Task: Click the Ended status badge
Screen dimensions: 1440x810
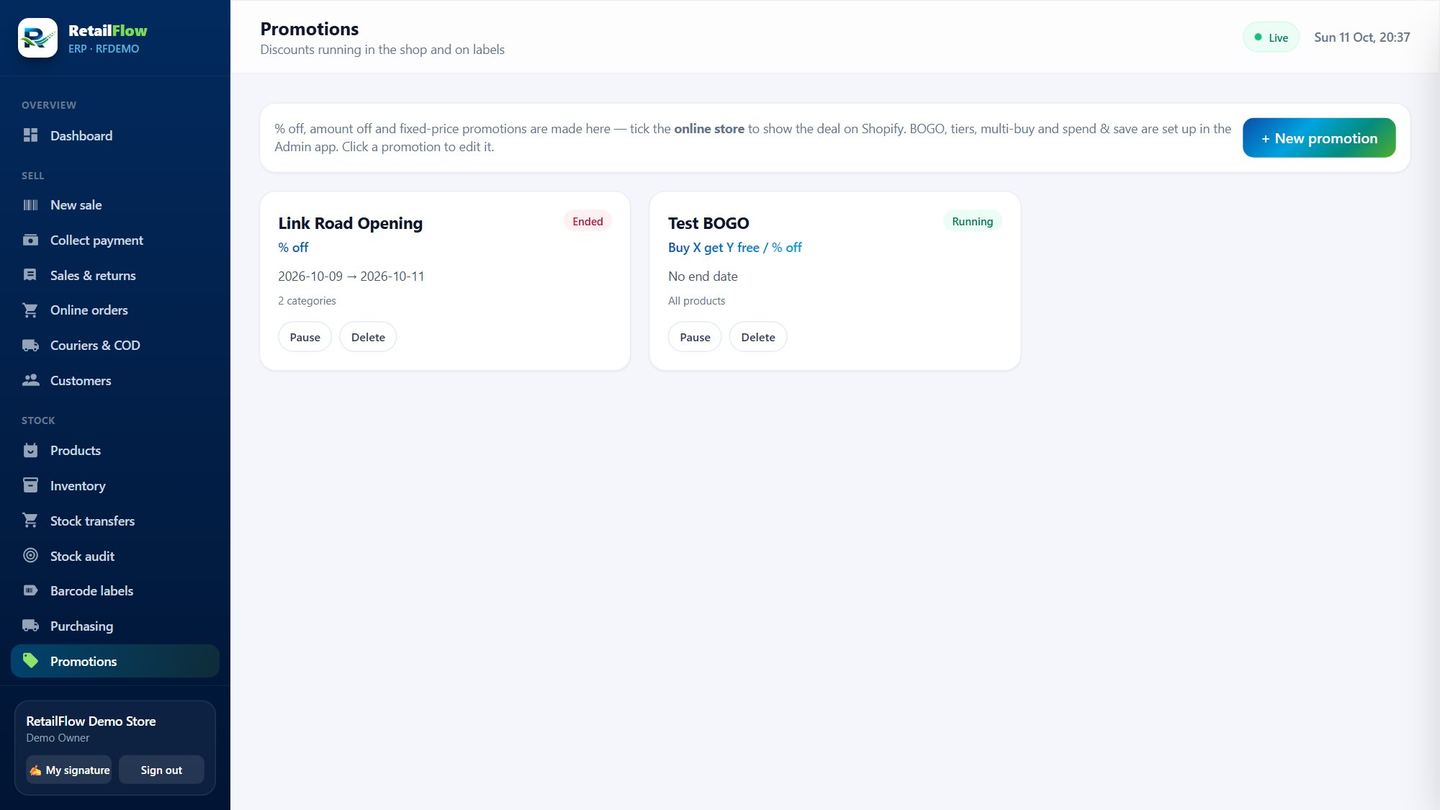Action: point(588,221)
